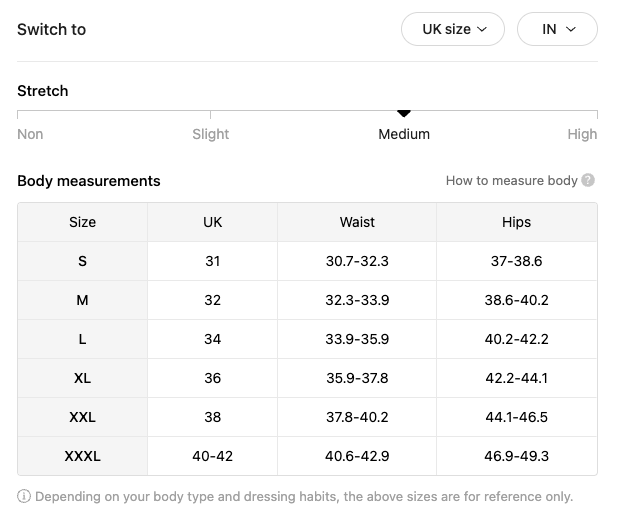This screenshot has width=622, height=510.
Task: Click the Hips column header
Action: pyautogui.click(x=516, y=222)
